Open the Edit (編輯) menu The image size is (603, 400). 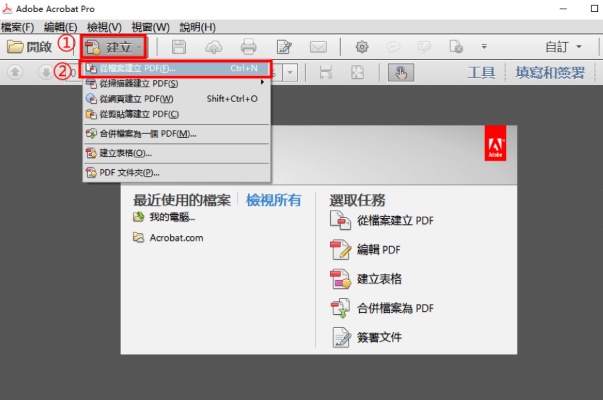[x=60, y=27]
